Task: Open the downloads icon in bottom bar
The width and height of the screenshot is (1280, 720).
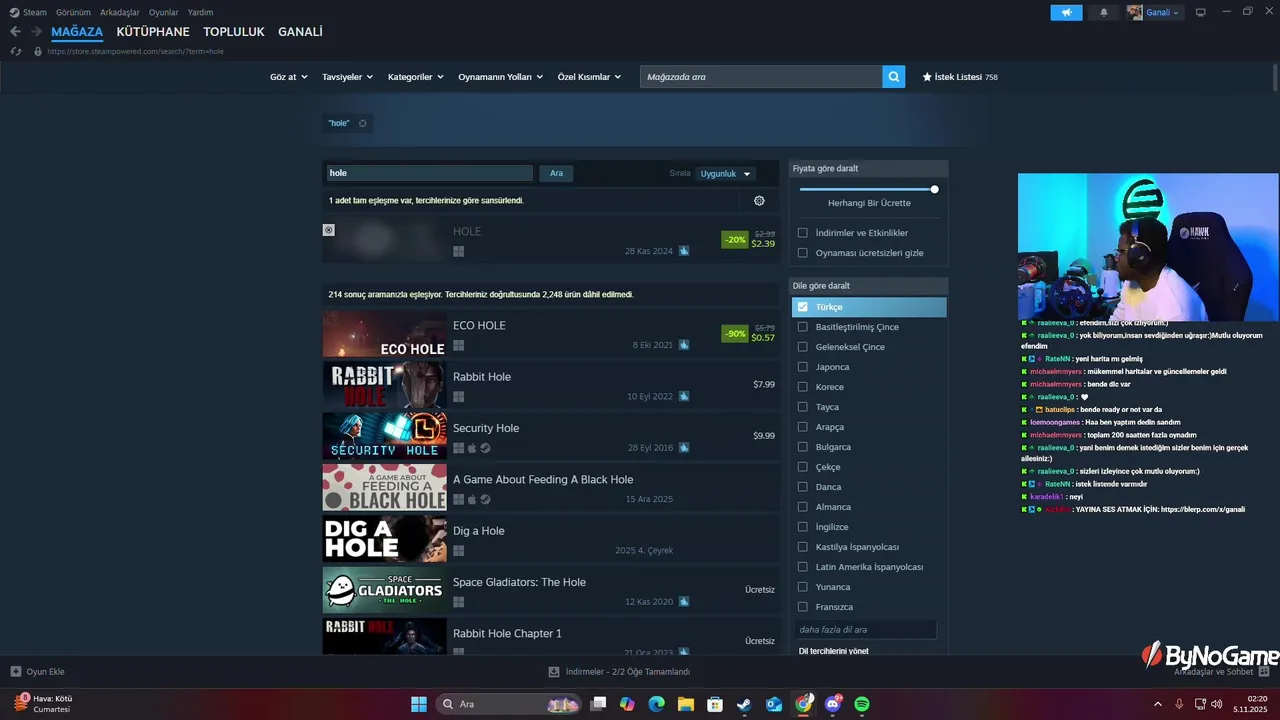Action: (x=554, y=672)
